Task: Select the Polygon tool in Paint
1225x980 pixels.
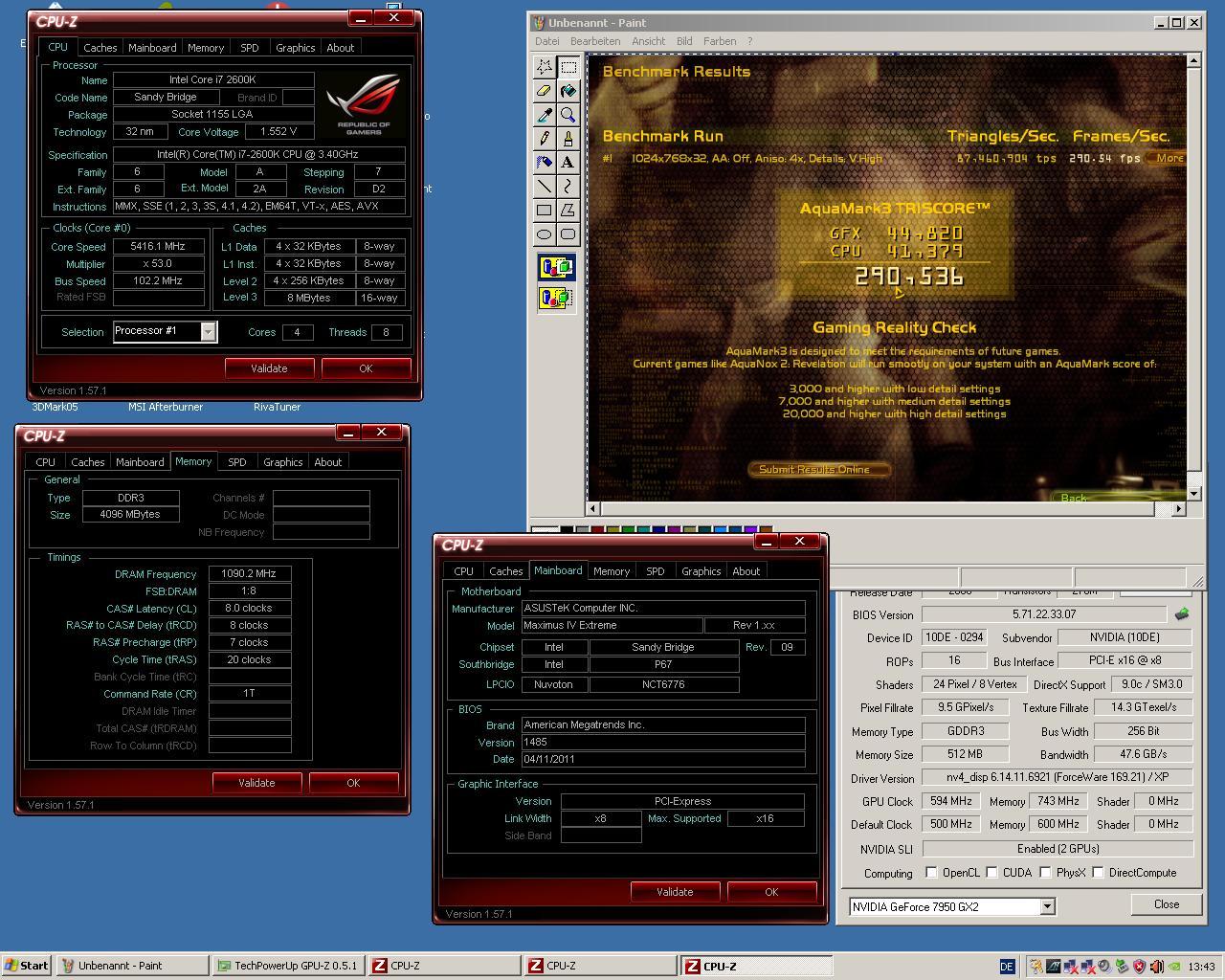Action: (x=568, y=211)
